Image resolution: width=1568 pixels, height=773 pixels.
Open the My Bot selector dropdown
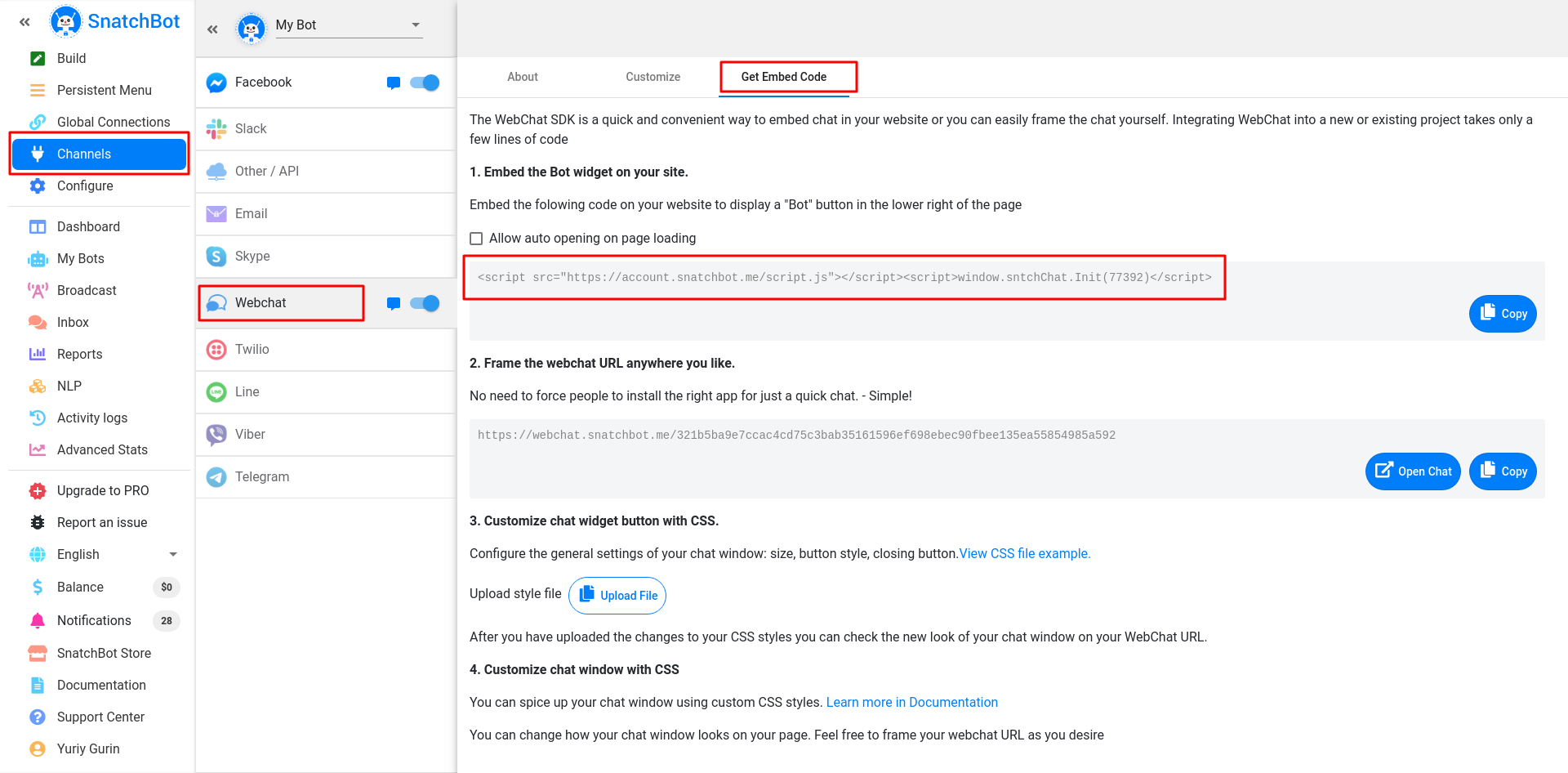349,25
